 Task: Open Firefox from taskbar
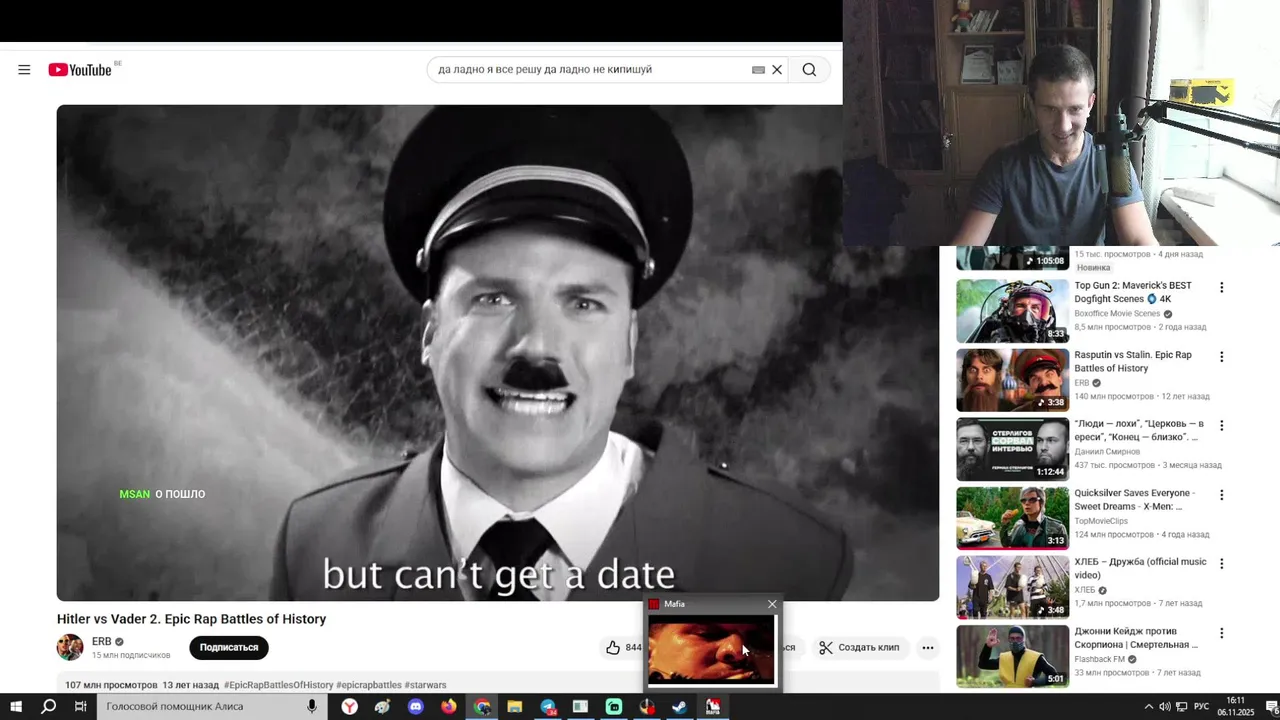(x=449, y=707)
